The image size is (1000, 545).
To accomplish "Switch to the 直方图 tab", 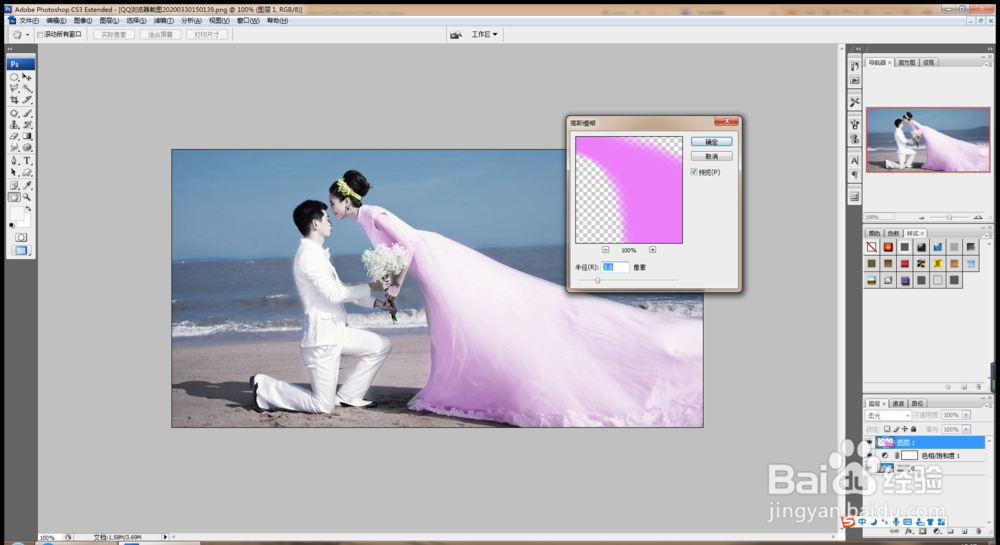I will pos(906,62).
